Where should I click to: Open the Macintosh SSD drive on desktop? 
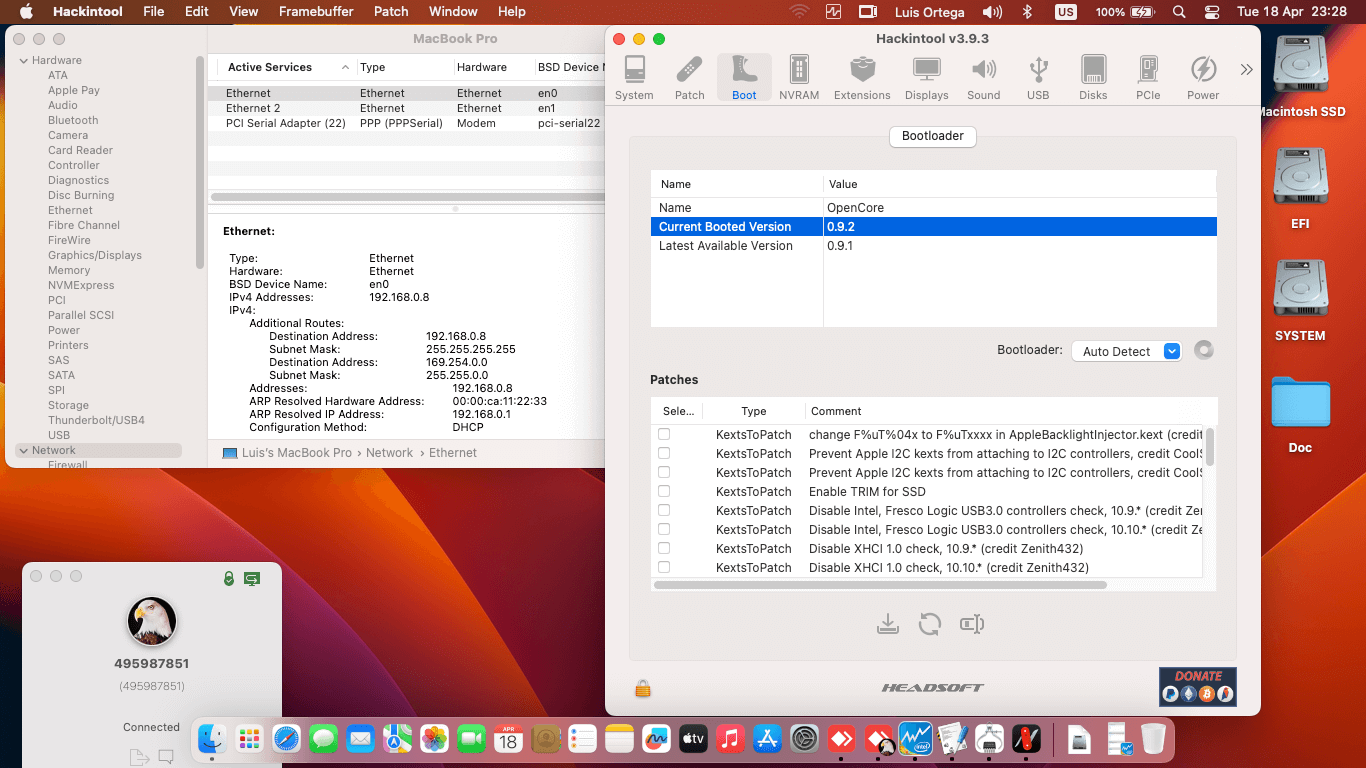point(1300,78)
